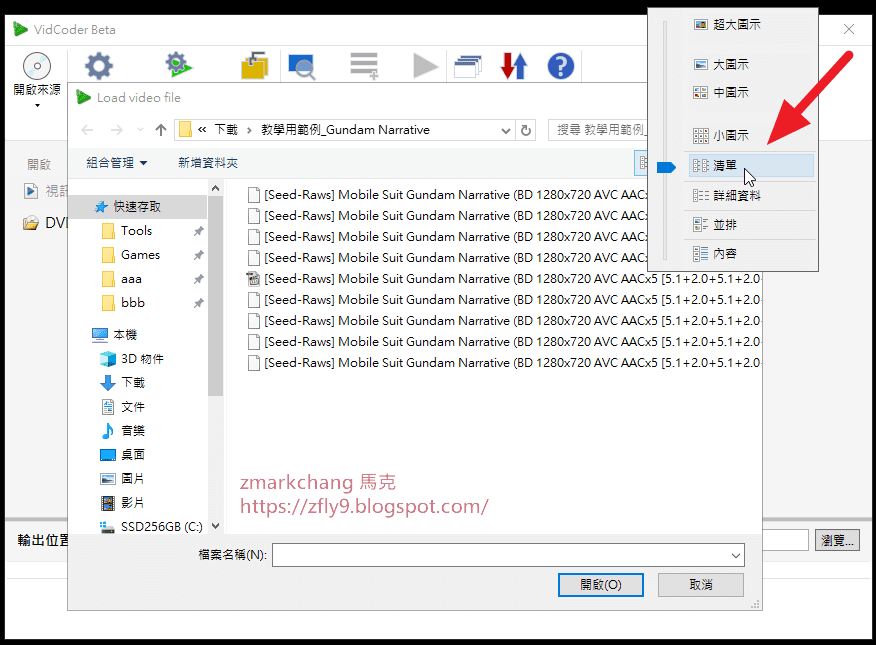Click navigation pane scroll down arrow
Screen dimensions: 876x645
point(216,526)
